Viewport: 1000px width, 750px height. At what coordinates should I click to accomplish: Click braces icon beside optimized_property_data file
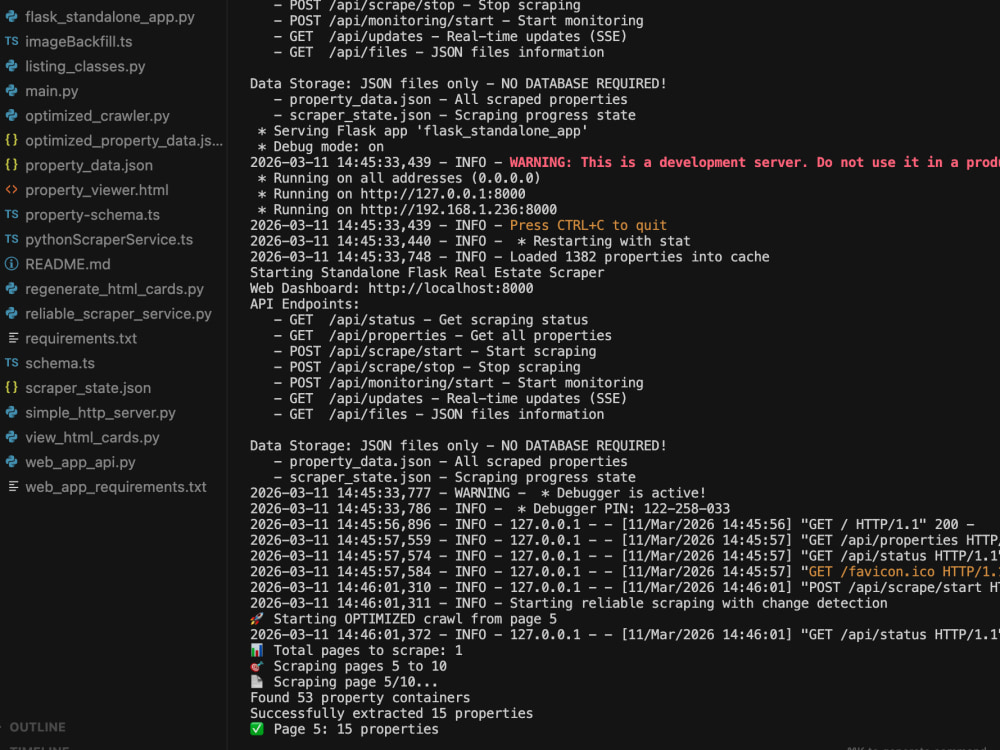click(x=11, y=140)
